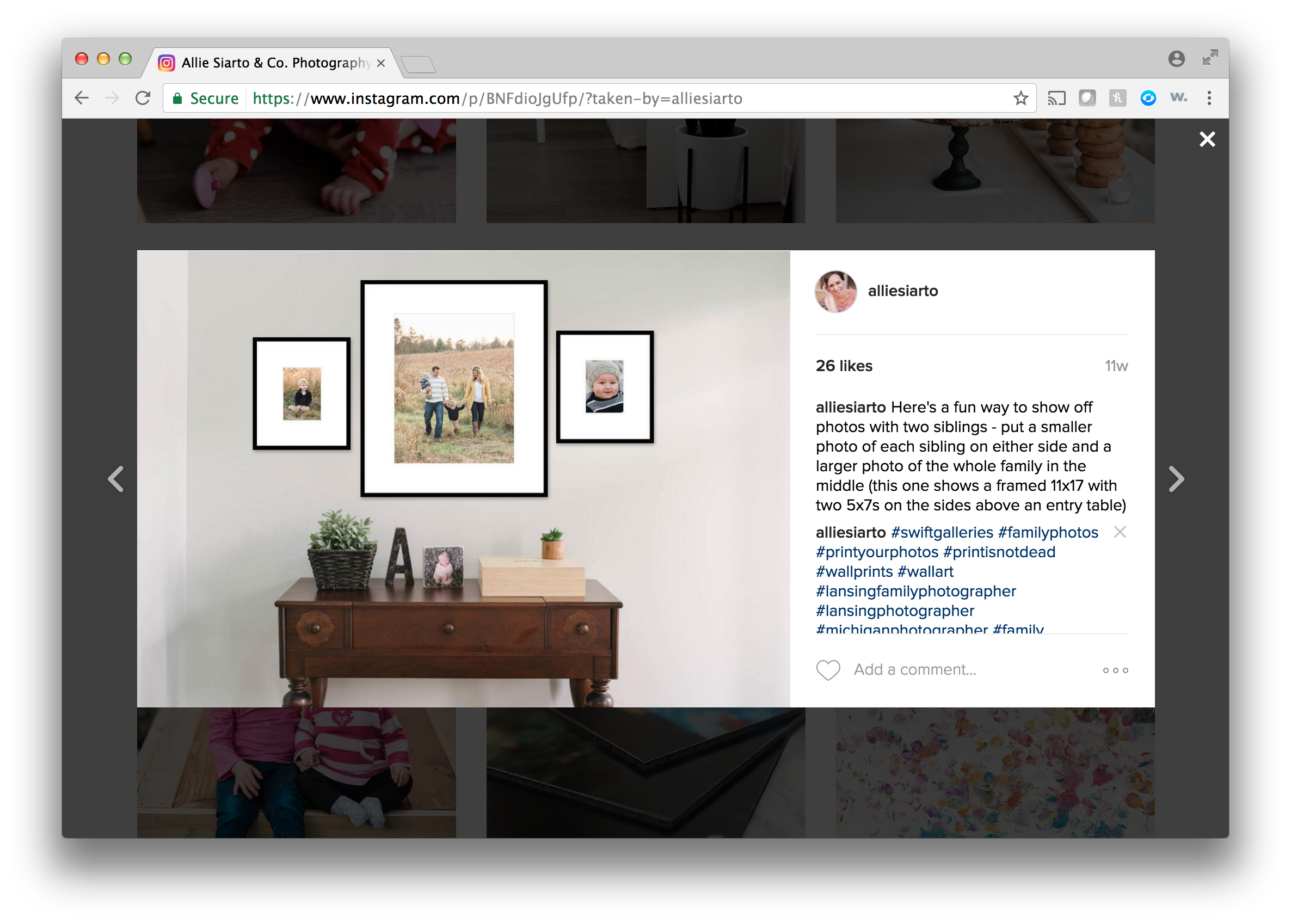This screenshot has height=924, width=1291.
Task: Bookmark this page with the star icon
Action: 1020,98
